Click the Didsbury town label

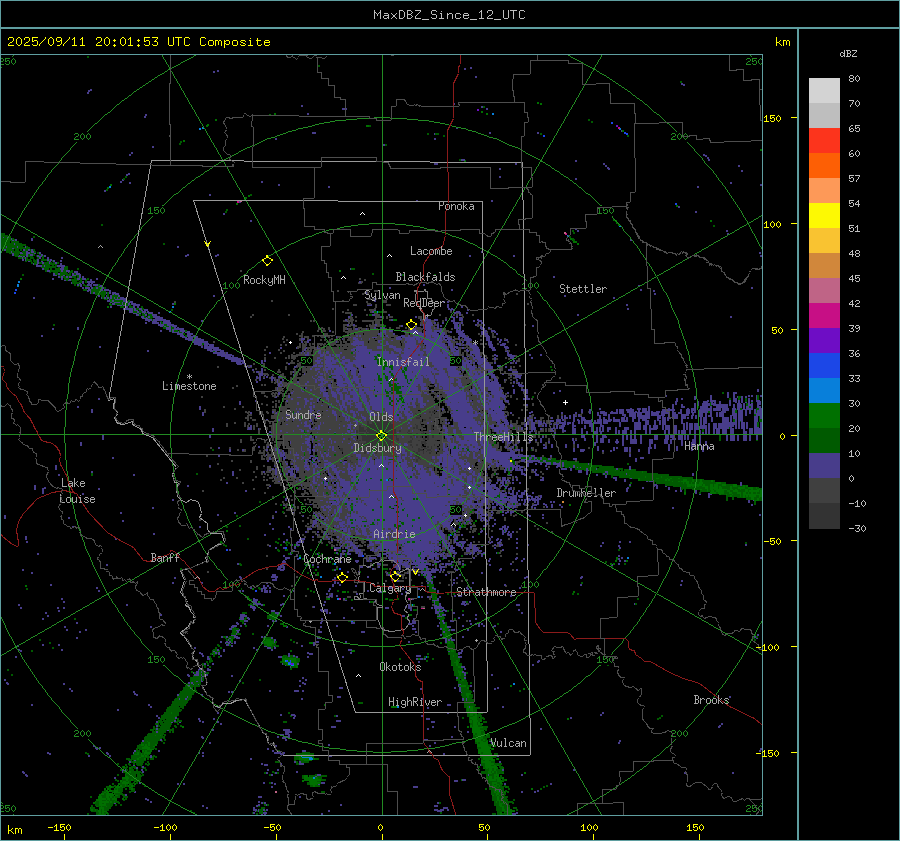point(377,448)
